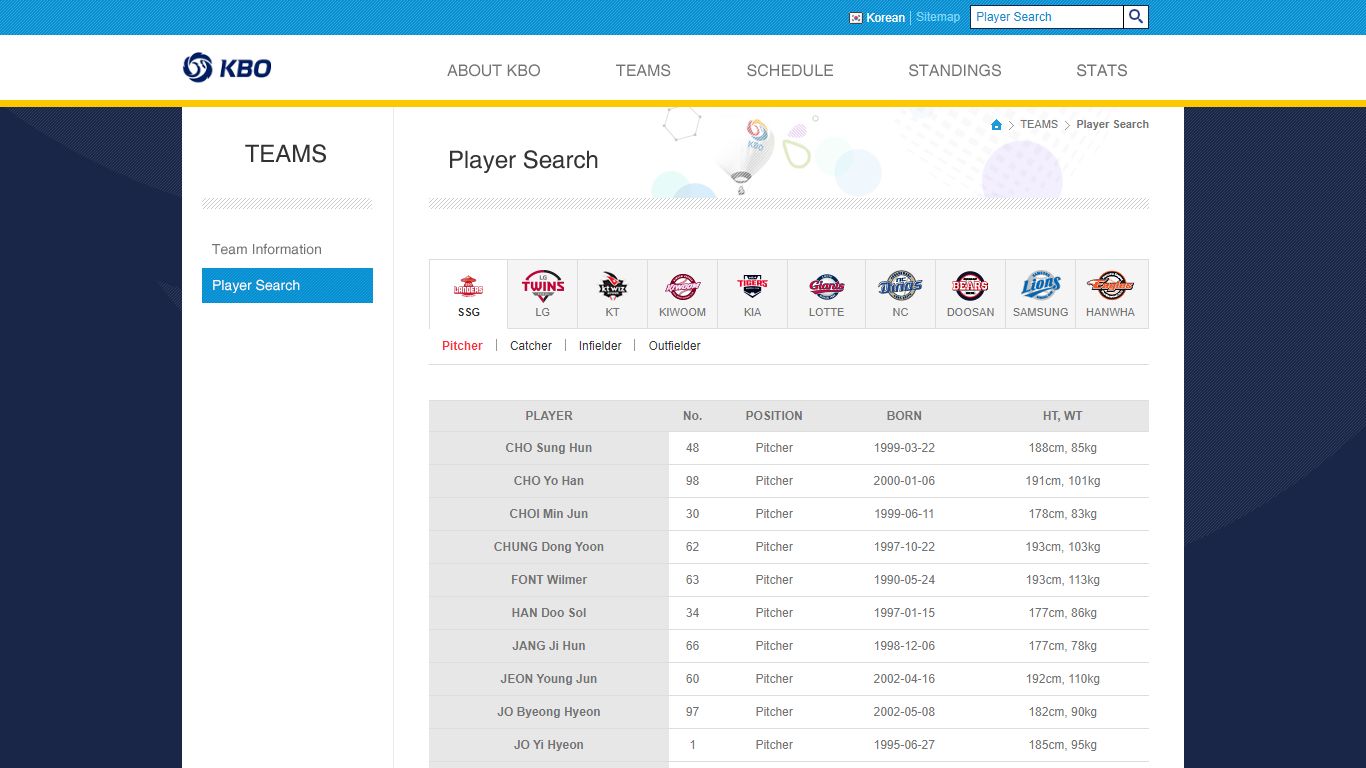Click the PLAYER column header
Viewport: 1366px width, 768px height.
coord(549,416)
